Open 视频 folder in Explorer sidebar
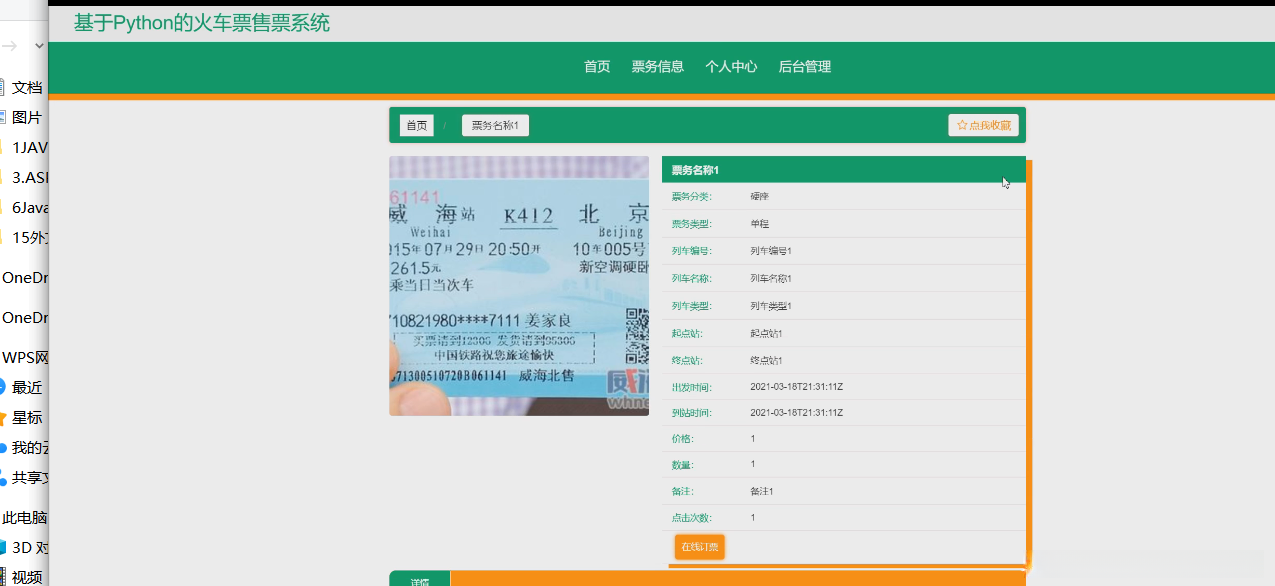 pyautogui.click(x=26, y=576)
